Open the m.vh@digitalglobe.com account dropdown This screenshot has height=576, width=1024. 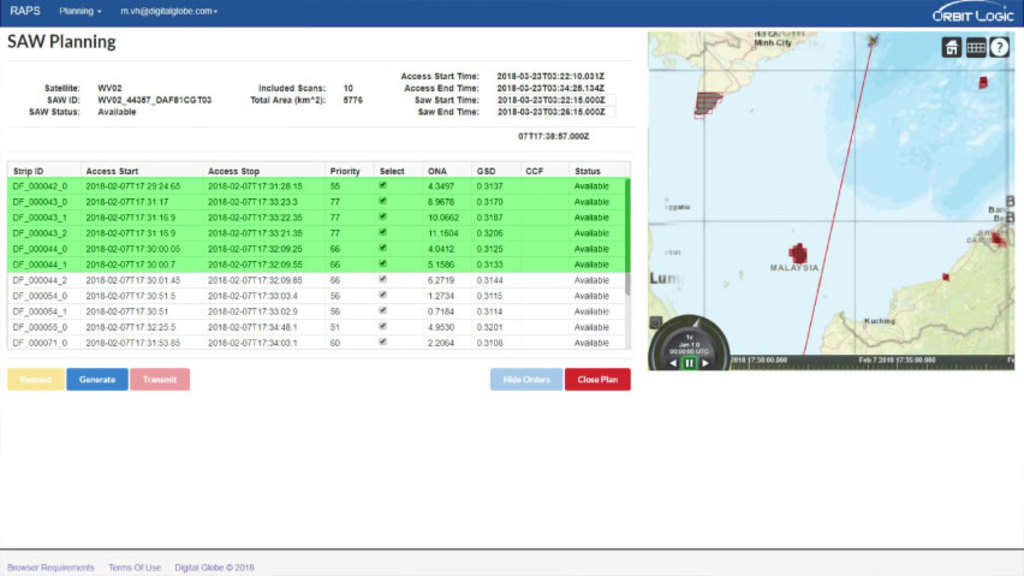pyautogui.click(x=168, y=11)
